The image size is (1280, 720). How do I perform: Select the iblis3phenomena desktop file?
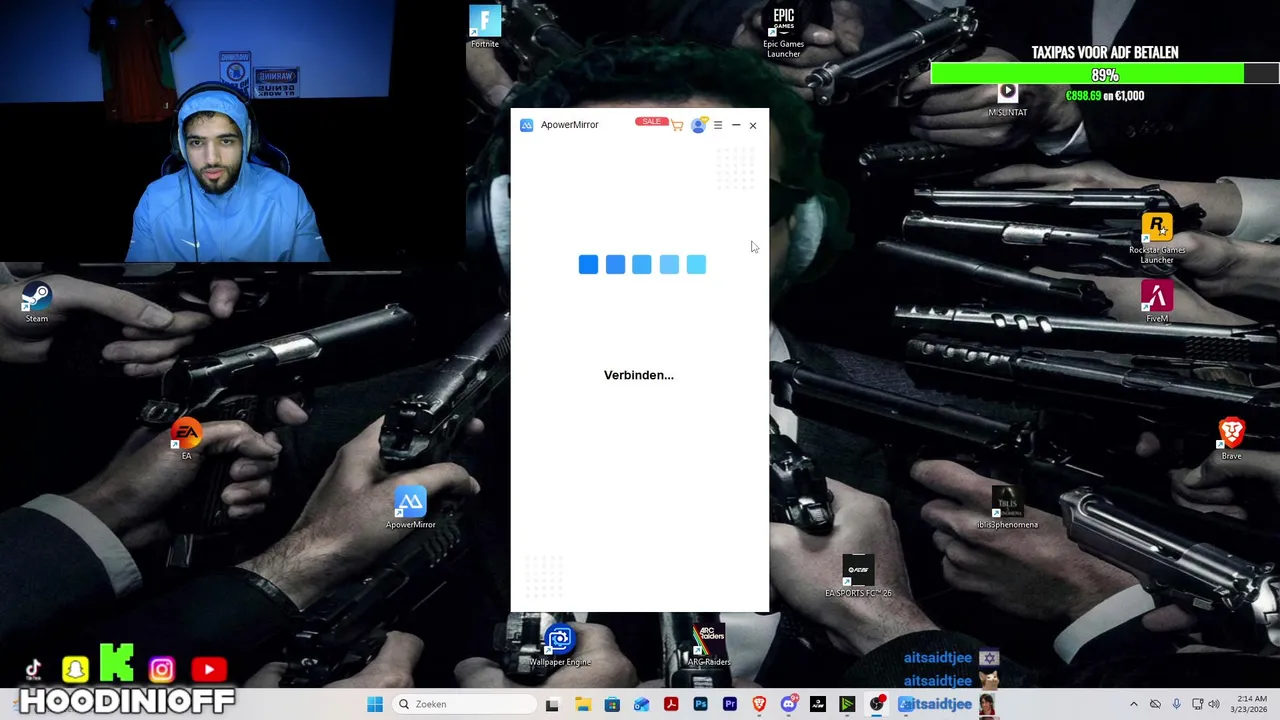tap(1007, 508)
